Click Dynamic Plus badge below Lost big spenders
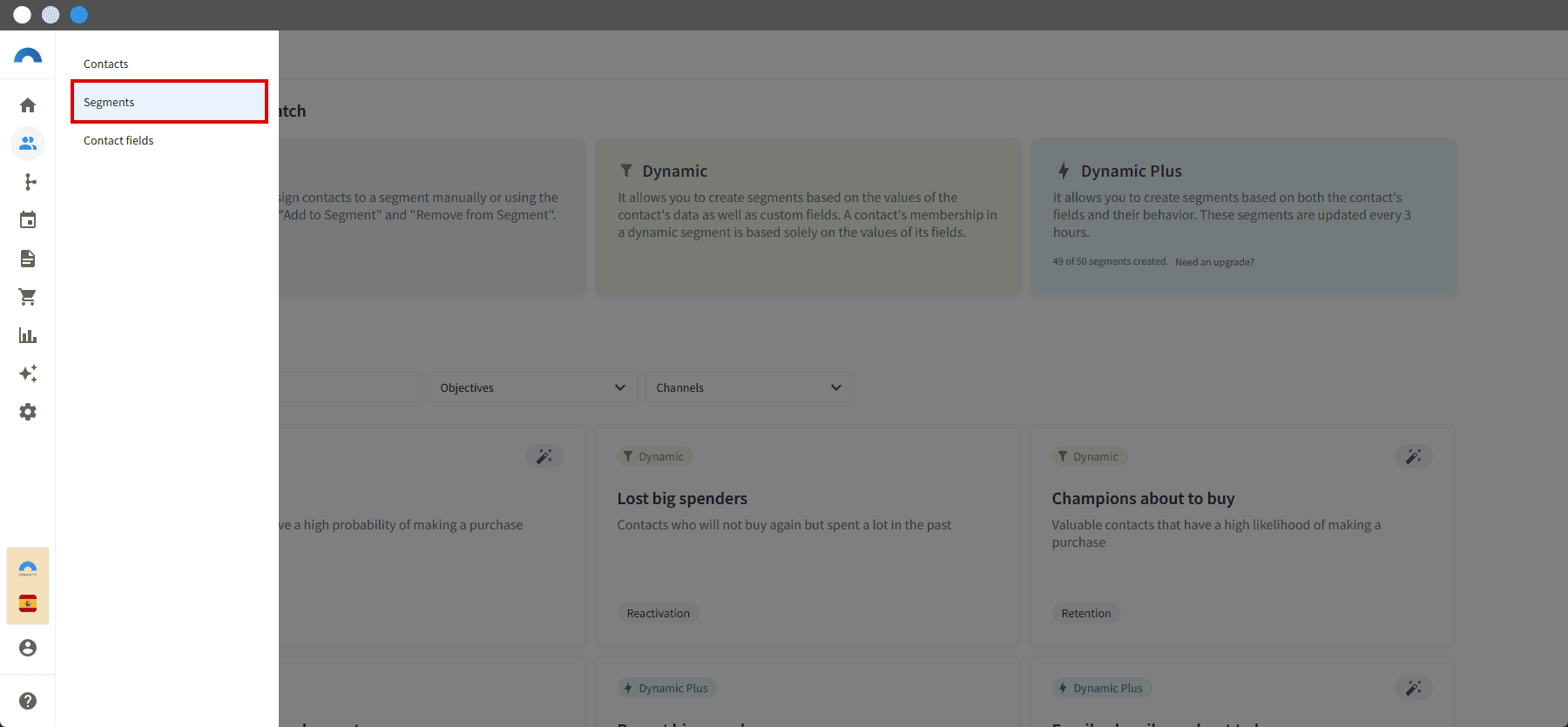The height and width of the screenshot is (727, 1568). (667, 688)
